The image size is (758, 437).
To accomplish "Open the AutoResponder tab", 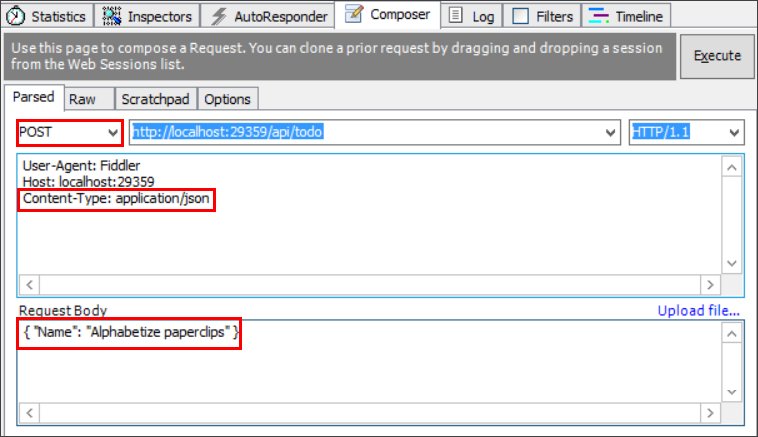I will tap(268, 16).
